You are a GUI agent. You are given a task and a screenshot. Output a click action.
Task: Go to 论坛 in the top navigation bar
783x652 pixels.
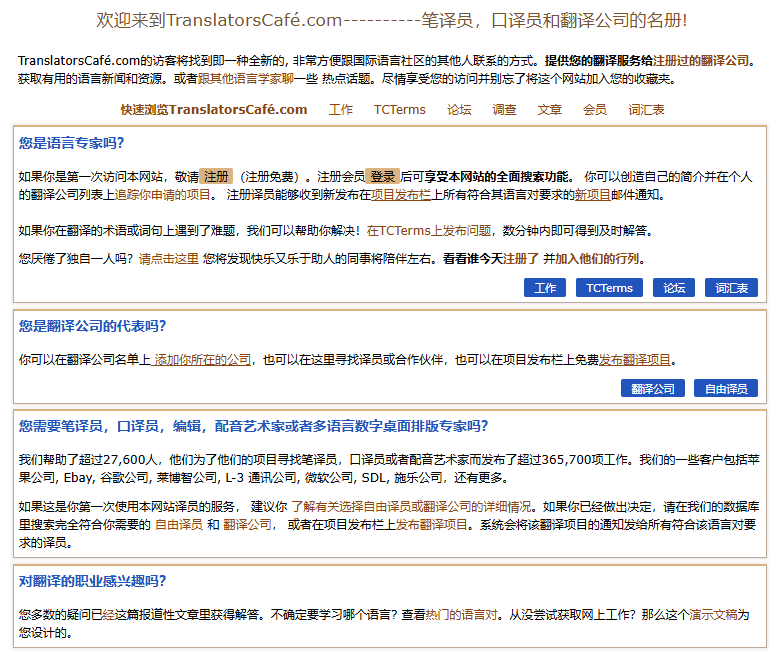tap(459, 110)
